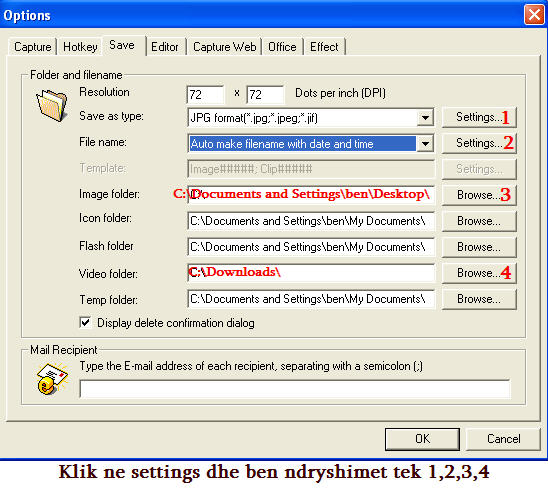Browse for the Image folder
The height and width of the screenshot is (489, 548).
pos(479,195)
